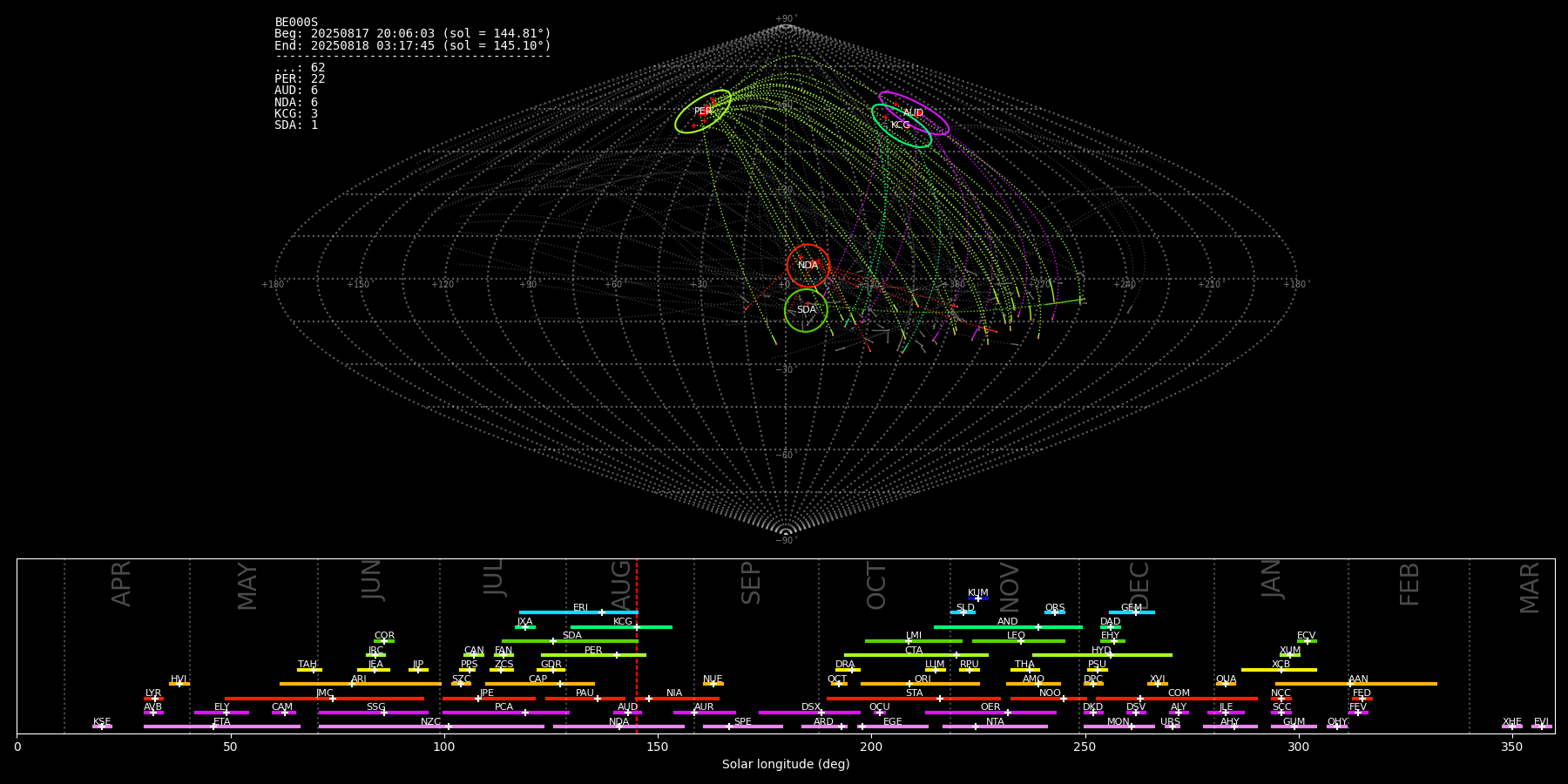Screen dimensions: 1568x784
Task: Select the NDA red circle label on the sky map
Action: pyautogui.click(x=808, y=266)
